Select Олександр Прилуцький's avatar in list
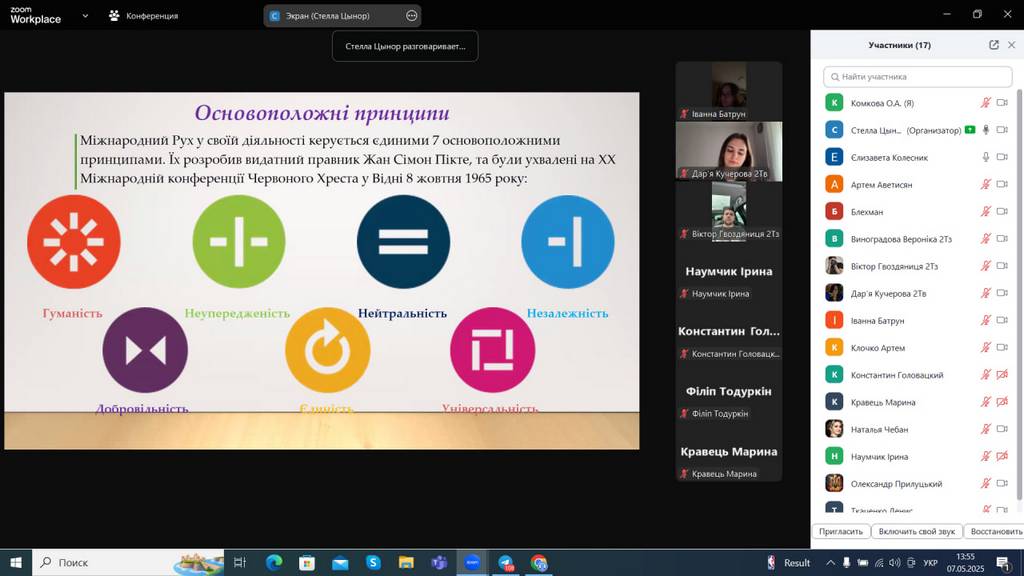 tap(834, 483)
